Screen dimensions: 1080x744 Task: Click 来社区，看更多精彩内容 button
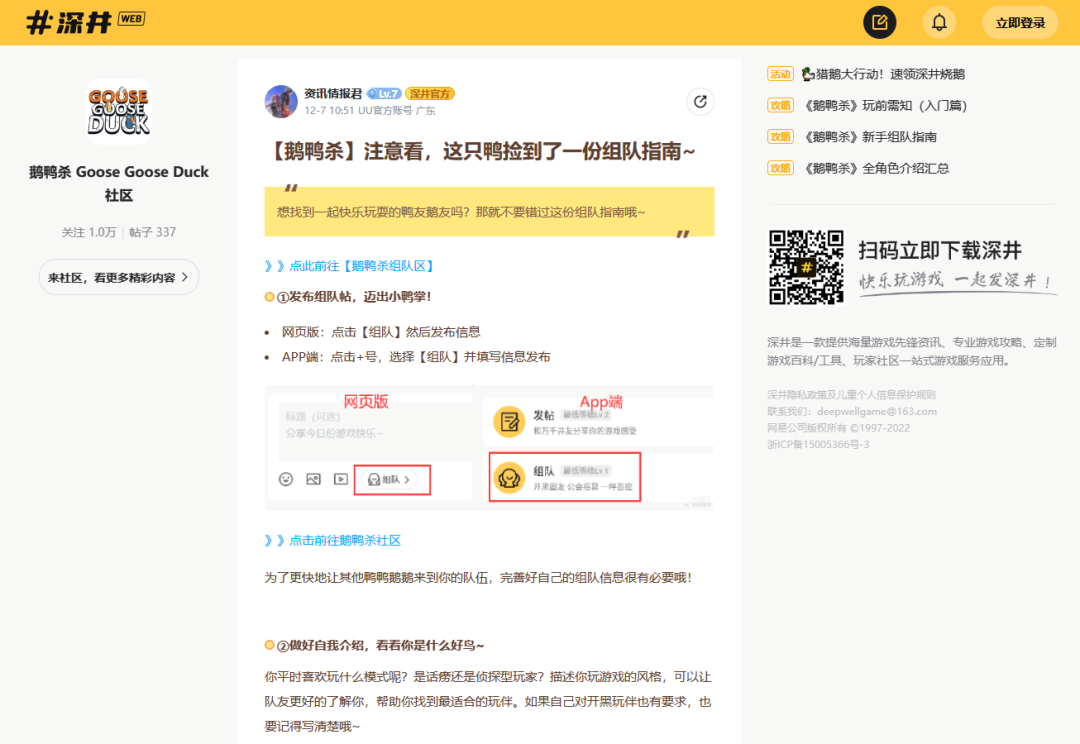pyautogui.click(x=118, y=278)
